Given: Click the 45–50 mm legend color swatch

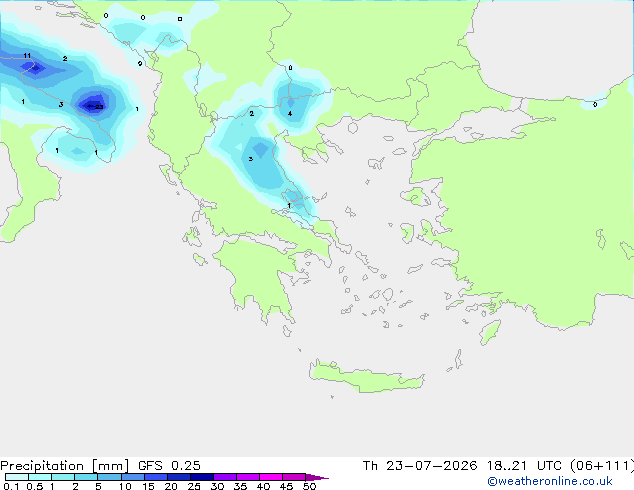Looking at the screenshot, I should [x=294, y=477].
